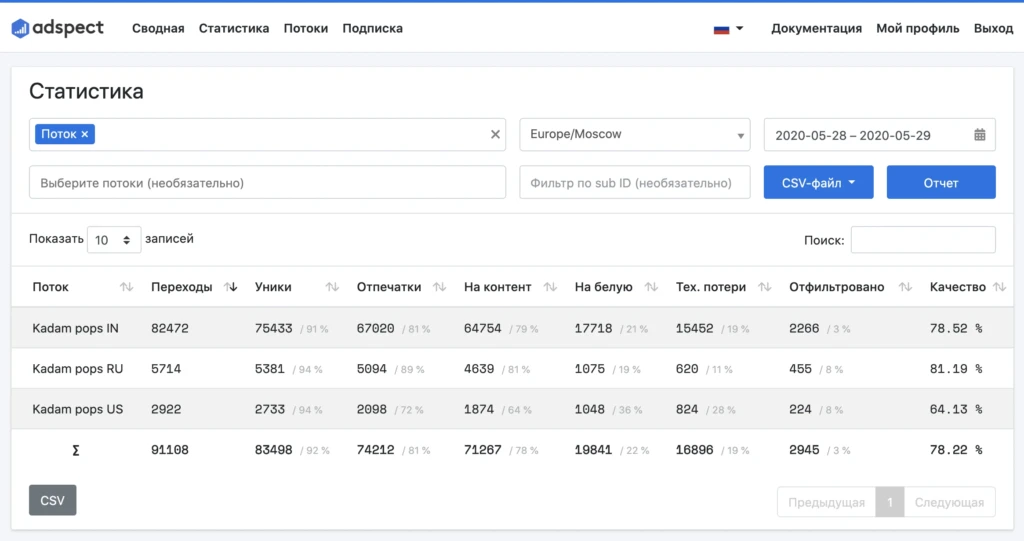This screenshot has width=1024, height=541.
Task: Click the 78.22 % total quality value
Action: pyautogui.click(x=956, y=450)
